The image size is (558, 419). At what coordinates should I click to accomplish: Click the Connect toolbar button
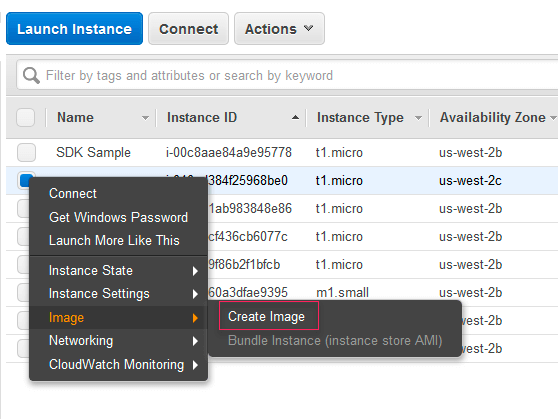point(188,29)
